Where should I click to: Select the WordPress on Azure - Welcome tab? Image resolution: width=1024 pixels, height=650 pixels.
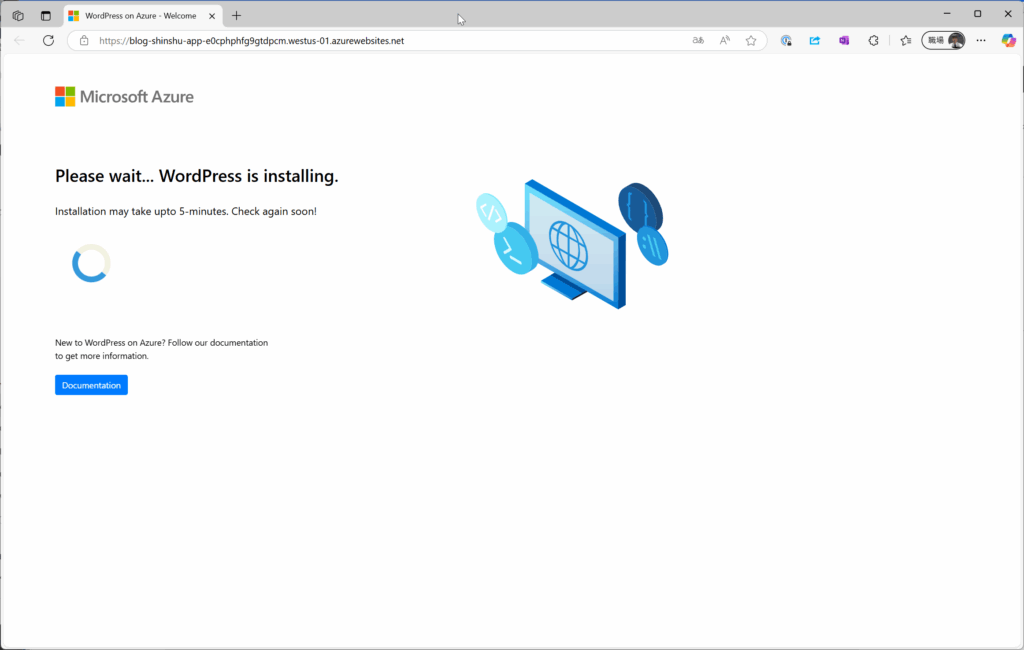coord(142,16)
